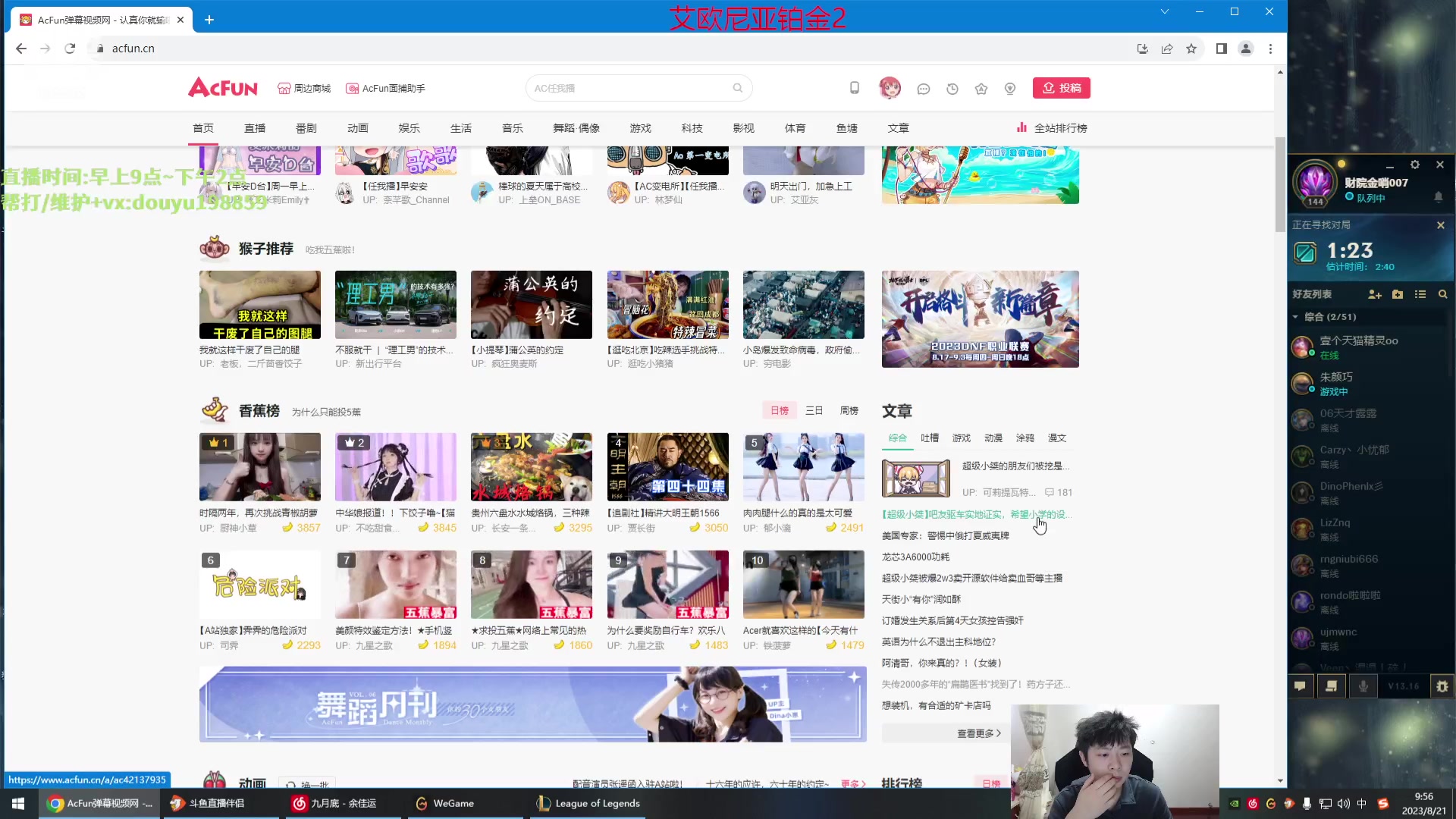Open favorites via the star icon
The height and width of the screenshot is (819, 1456).
(981, 89)
